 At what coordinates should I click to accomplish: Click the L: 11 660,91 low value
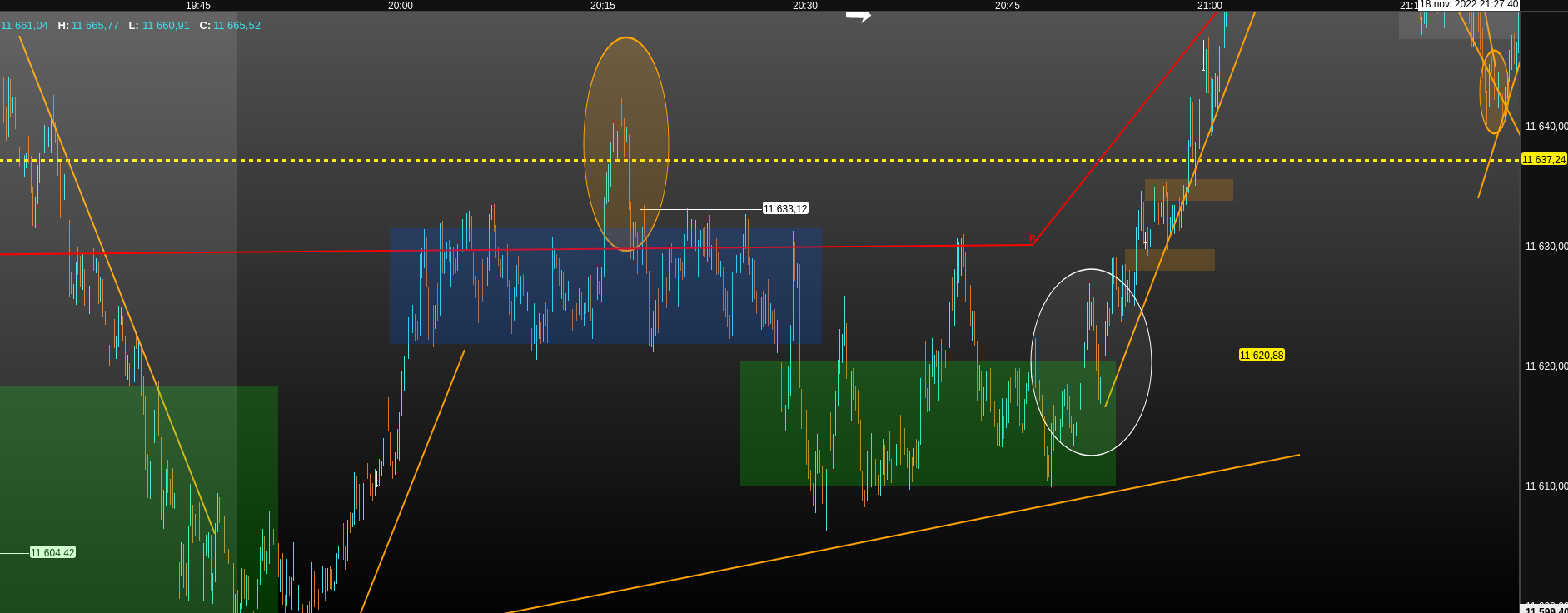[x=159, y=26]
